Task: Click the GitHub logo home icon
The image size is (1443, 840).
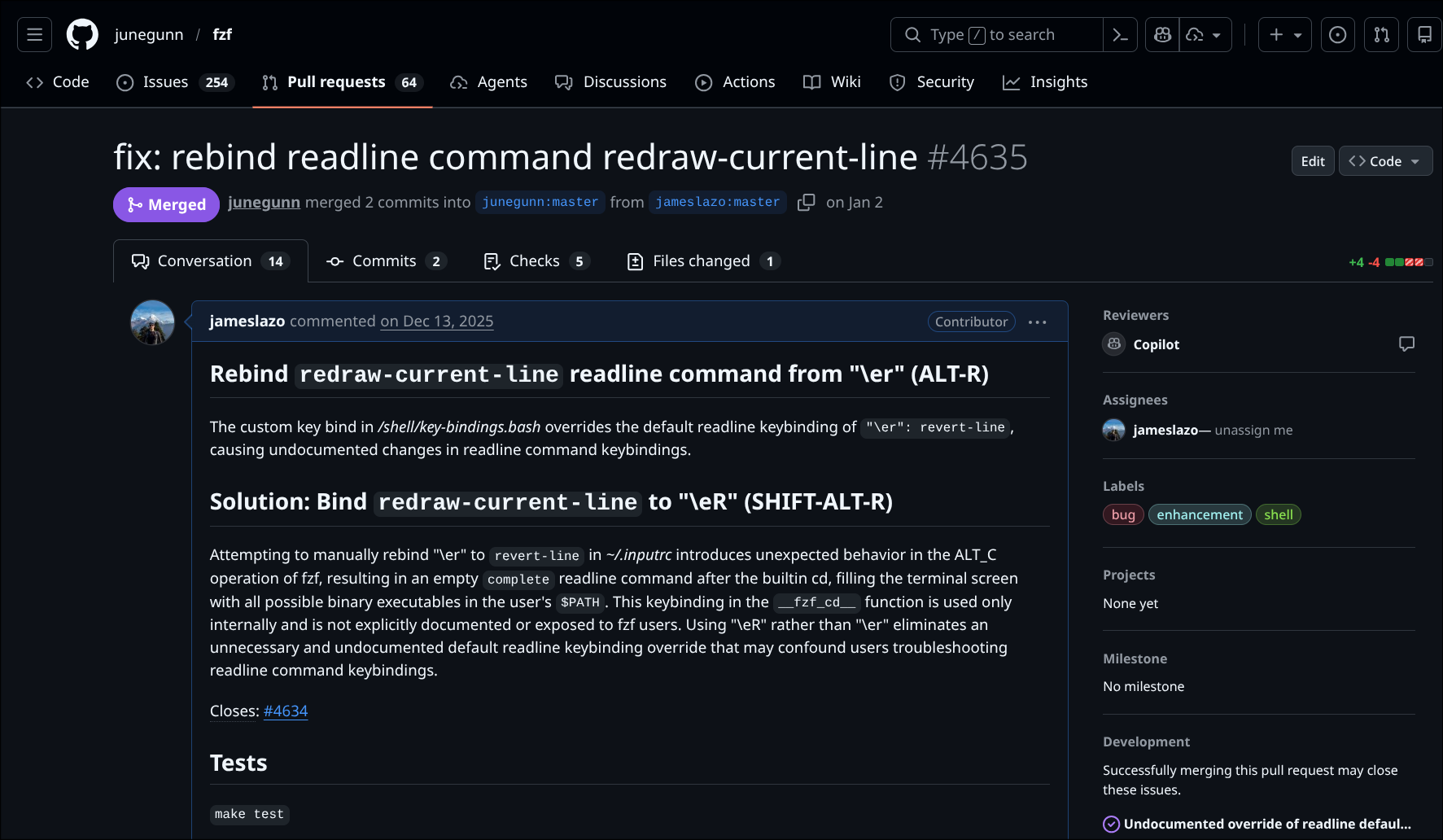Action: 82,34
